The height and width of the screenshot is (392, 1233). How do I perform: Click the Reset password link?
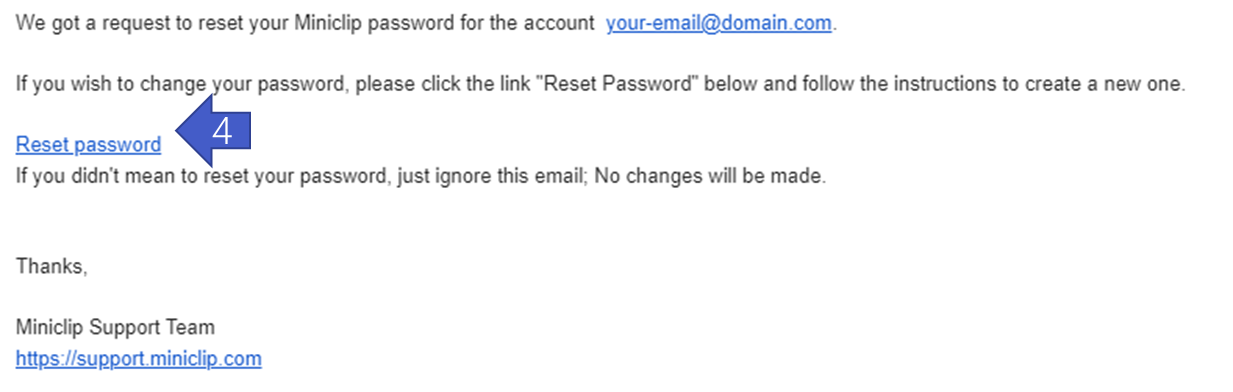(88, 145)
